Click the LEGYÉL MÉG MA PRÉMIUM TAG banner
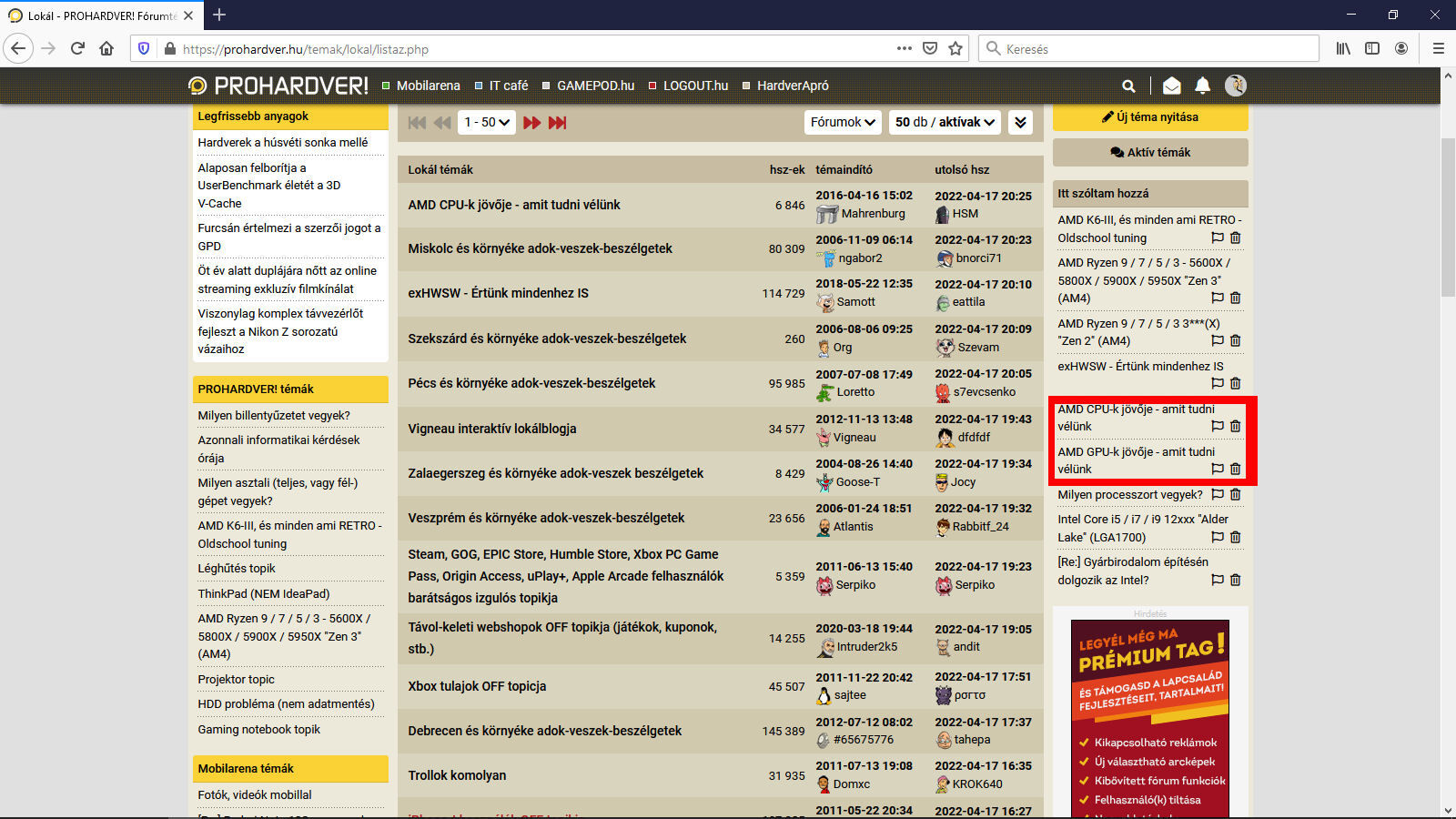This screenshot has height=819, width=1456. point(1150,719)
